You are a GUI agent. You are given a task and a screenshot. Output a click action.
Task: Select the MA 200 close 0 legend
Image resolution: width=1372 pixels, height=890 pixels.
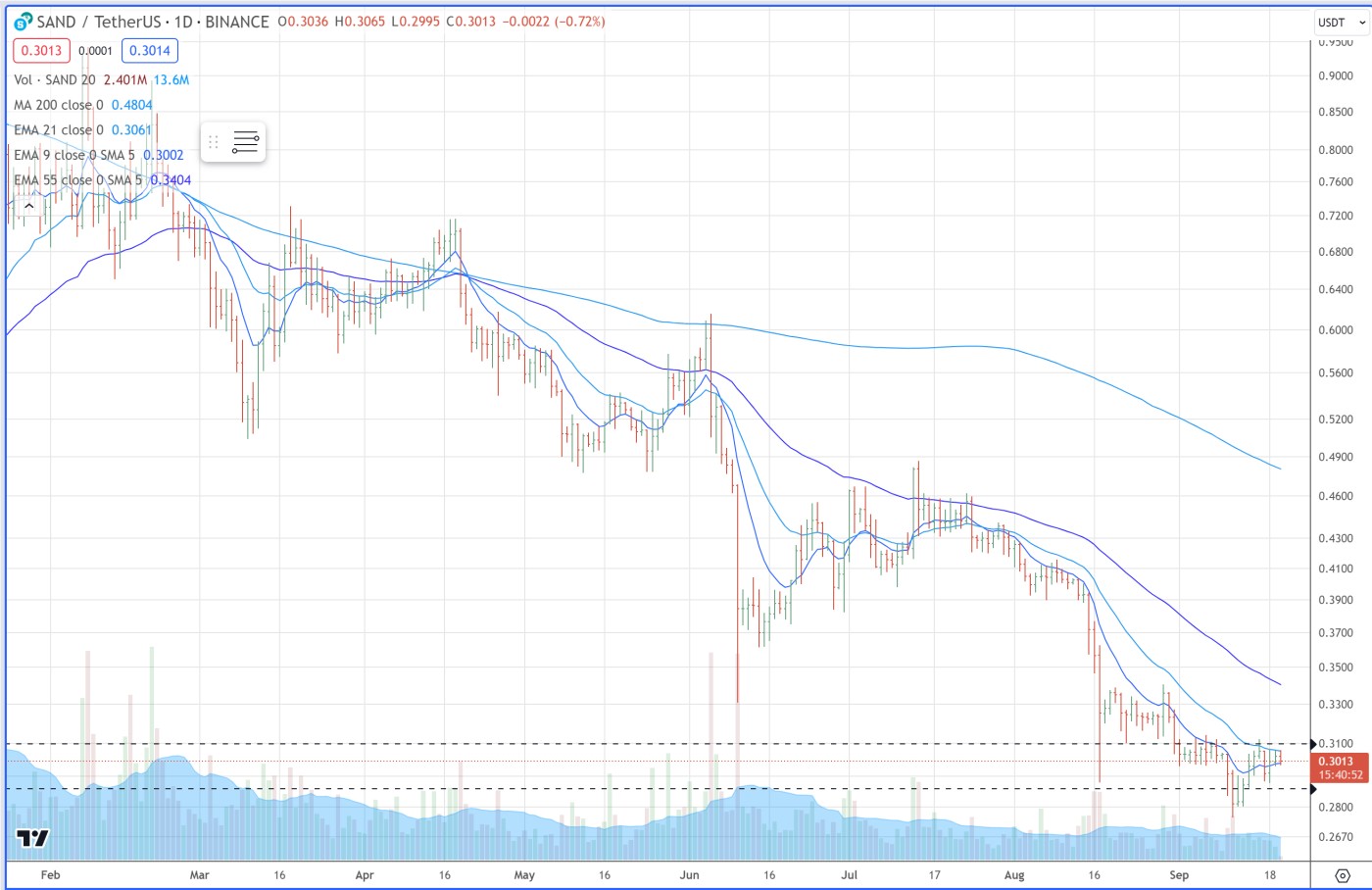[x=59, y=105]
